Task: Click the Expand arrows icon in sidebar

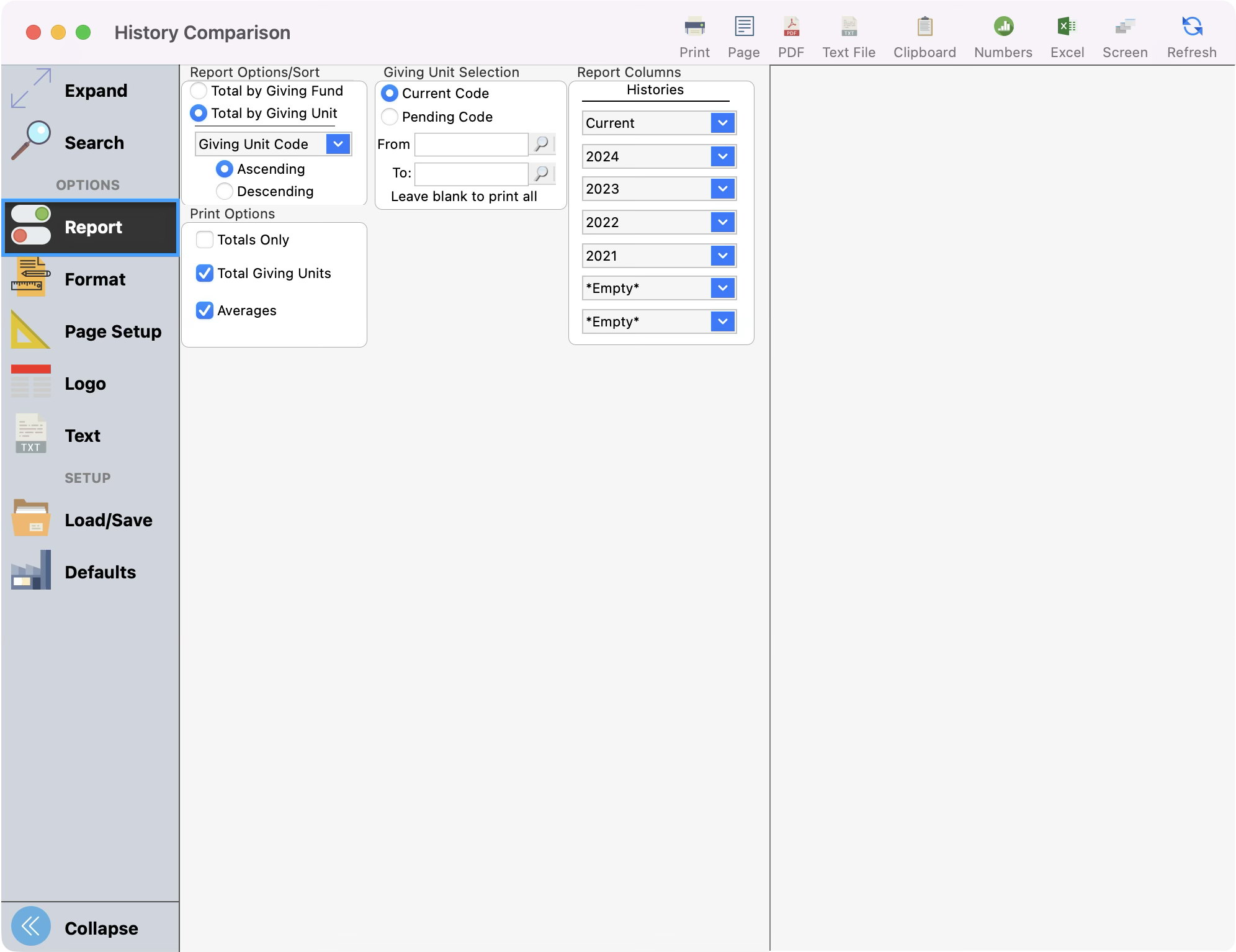Action: 31,89
